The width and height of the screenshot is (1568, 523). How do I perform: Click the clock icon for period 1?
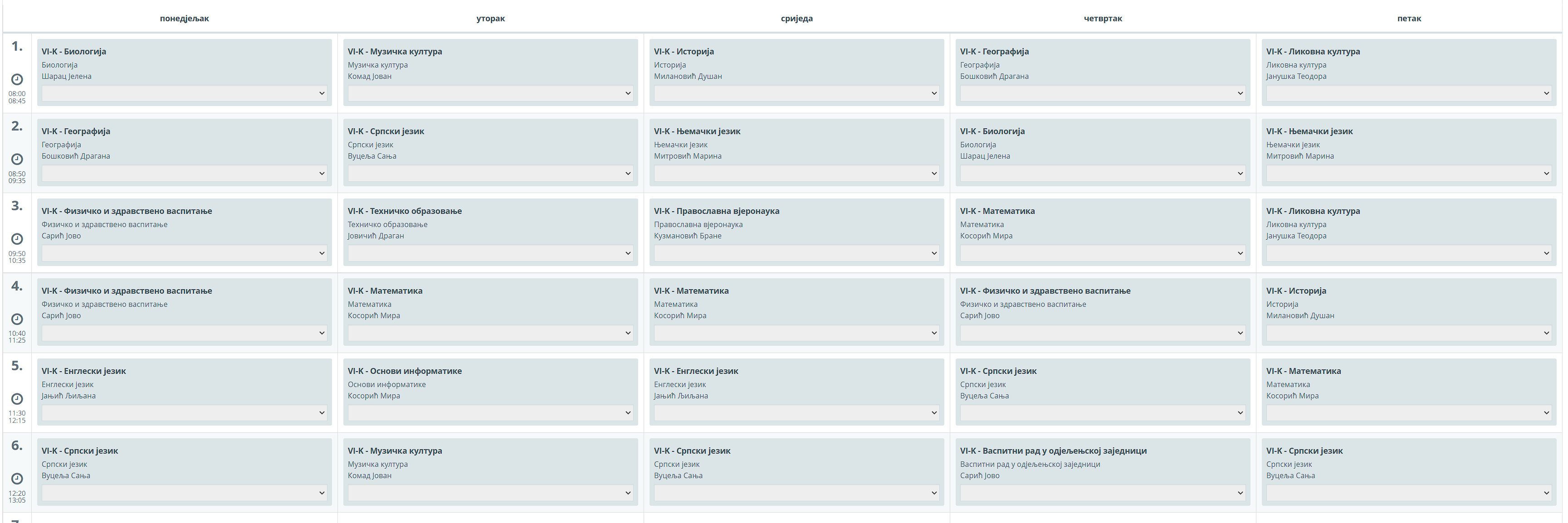click(x=17, y=79)
